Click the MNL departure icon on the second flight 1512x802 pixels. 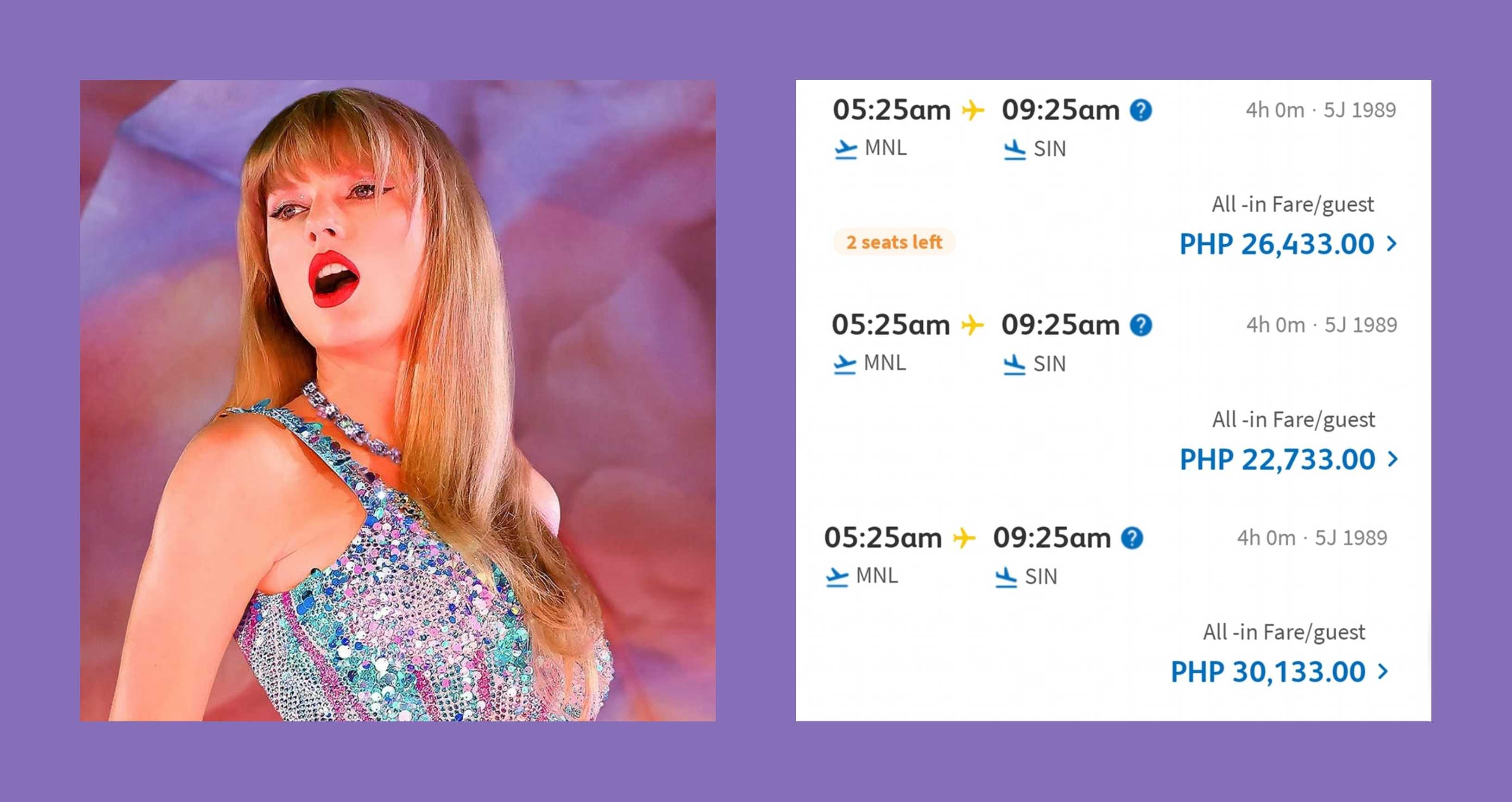[x=844, y=365]
